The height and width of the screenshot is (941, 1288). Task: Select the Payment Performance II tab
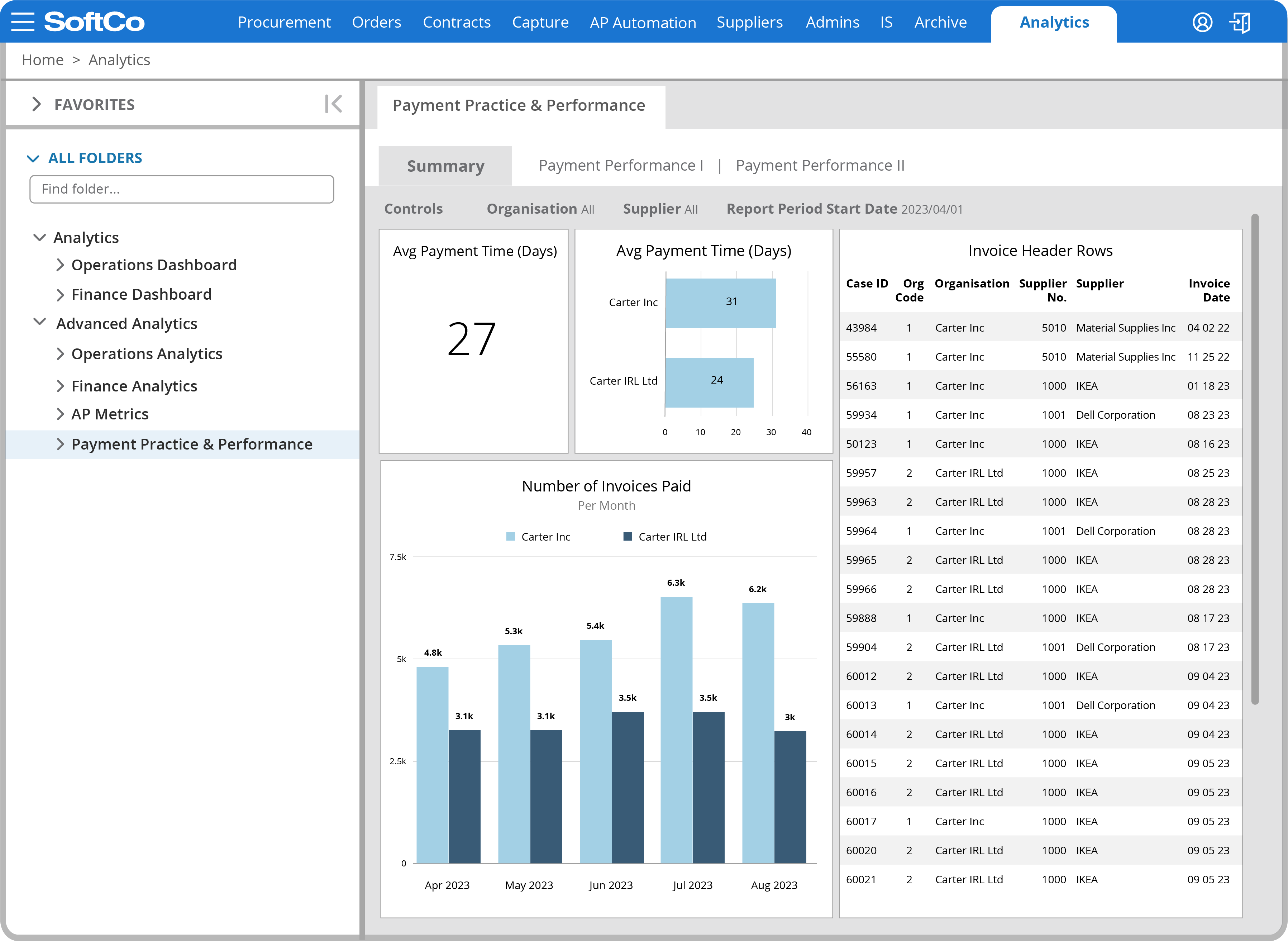coord(820,165)
